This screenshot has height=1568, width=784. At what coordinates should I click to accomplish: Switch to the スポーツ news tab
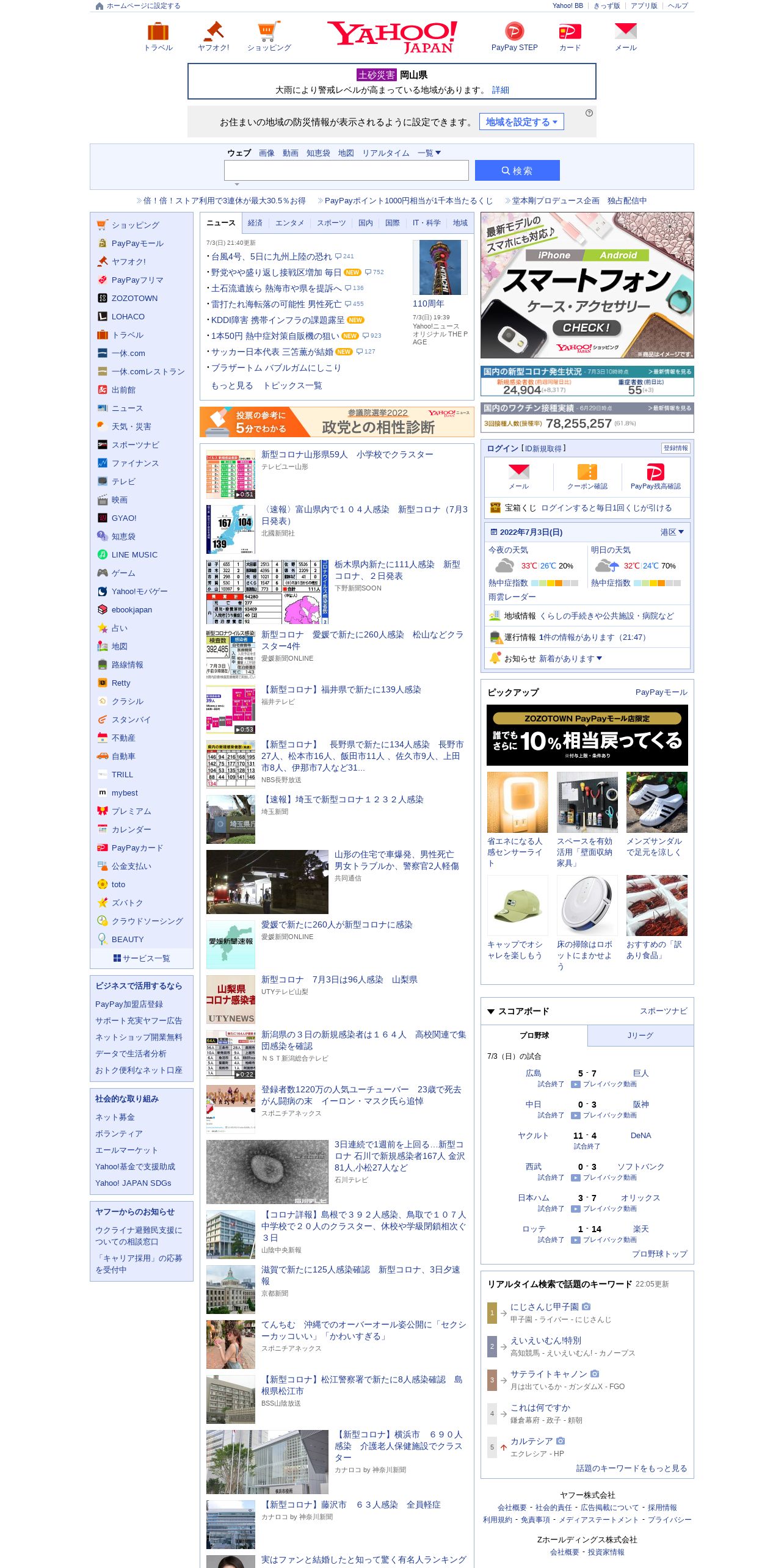(331, 223)
